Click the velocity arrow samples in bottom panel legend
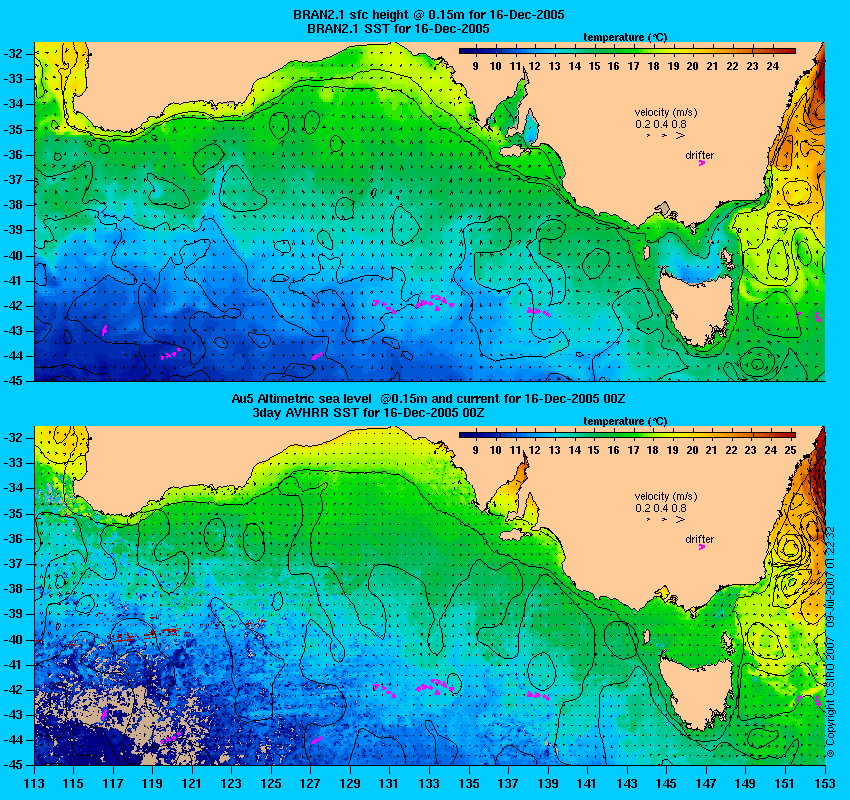 click(x=666, y=519)
